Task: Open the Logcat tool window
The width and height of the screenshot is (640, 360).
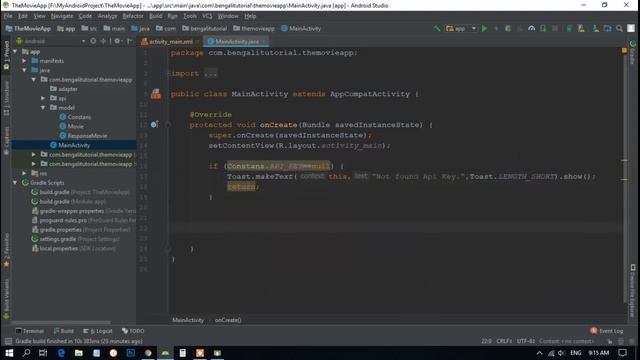Action: click(x=98, y=331)
